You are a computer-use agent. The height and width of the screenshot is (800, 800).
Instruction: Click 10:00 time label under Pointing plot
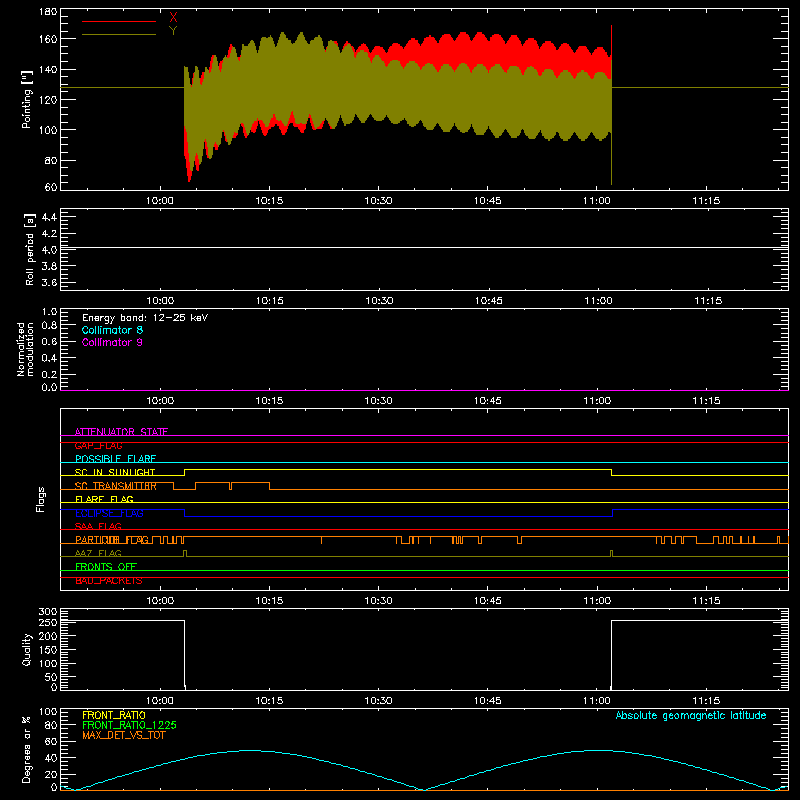(160, 201)
